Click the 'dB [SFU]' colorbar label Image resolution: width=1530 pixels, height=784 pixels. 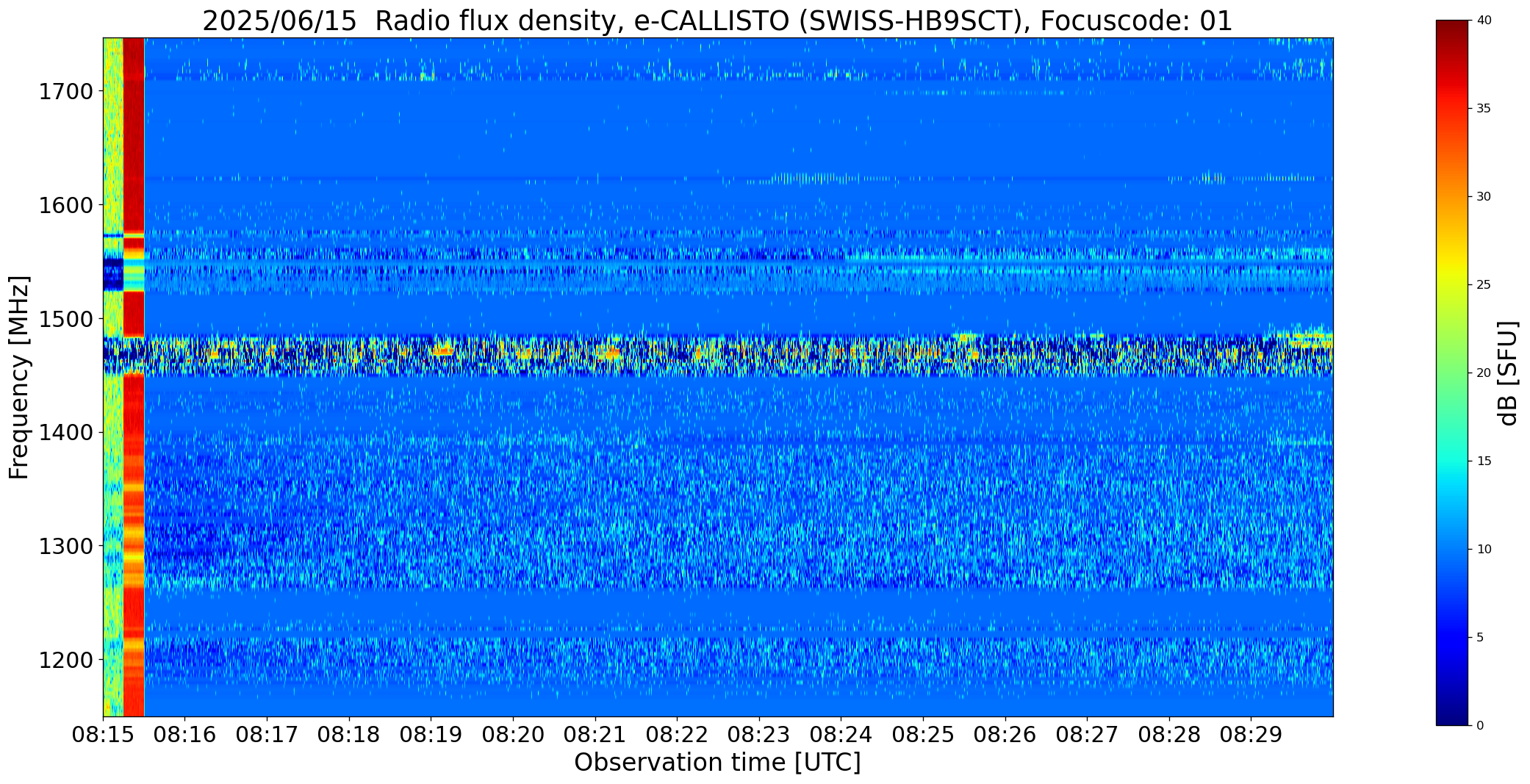point(1508,373)
